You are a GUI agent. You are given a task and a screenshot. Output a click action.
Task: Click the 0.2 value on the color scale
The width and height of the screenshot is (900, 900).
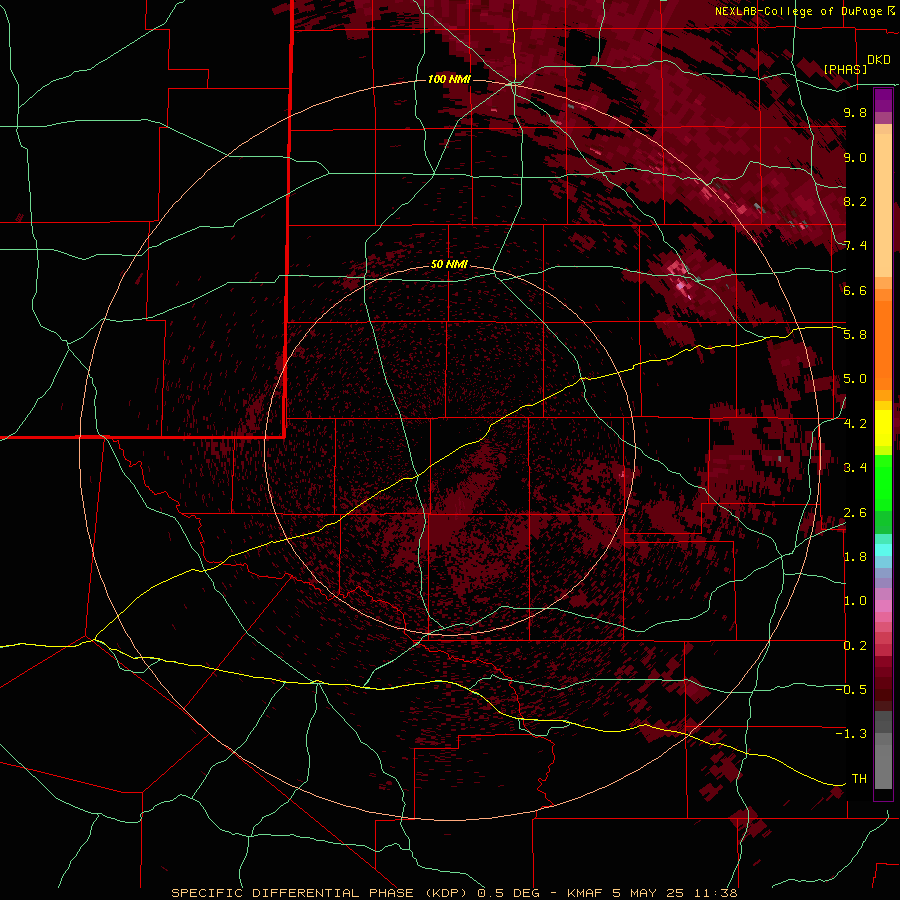click(855, 646)
